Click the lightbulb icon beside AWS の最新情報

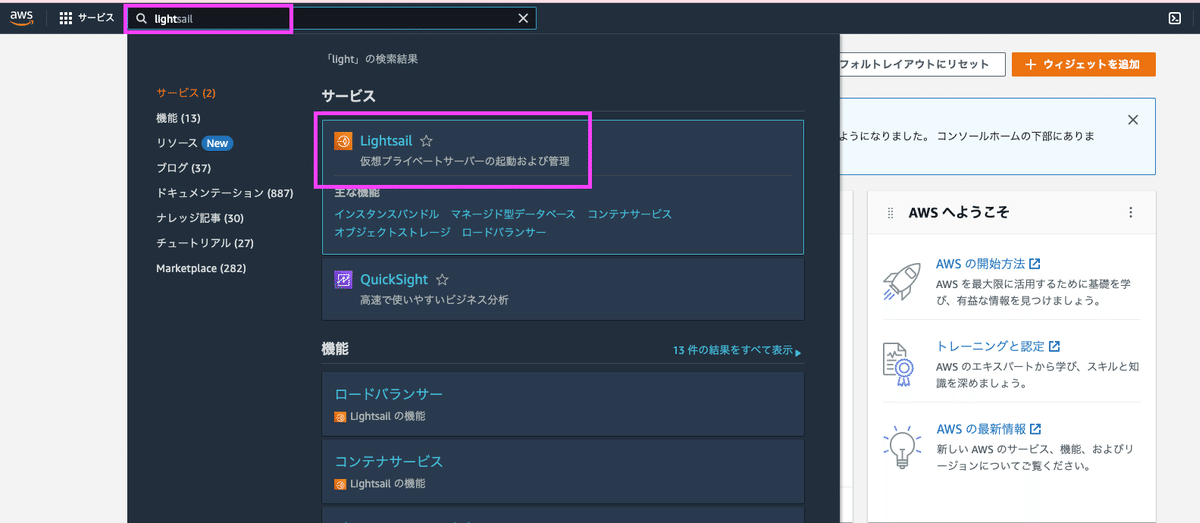point(902,445)
